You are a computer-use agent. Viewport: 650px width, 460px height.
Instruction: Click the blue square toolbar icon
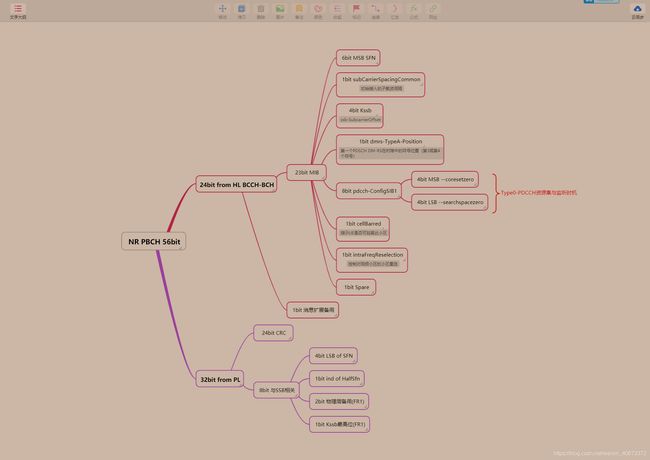pyautogui.click(x=241, y=8)
